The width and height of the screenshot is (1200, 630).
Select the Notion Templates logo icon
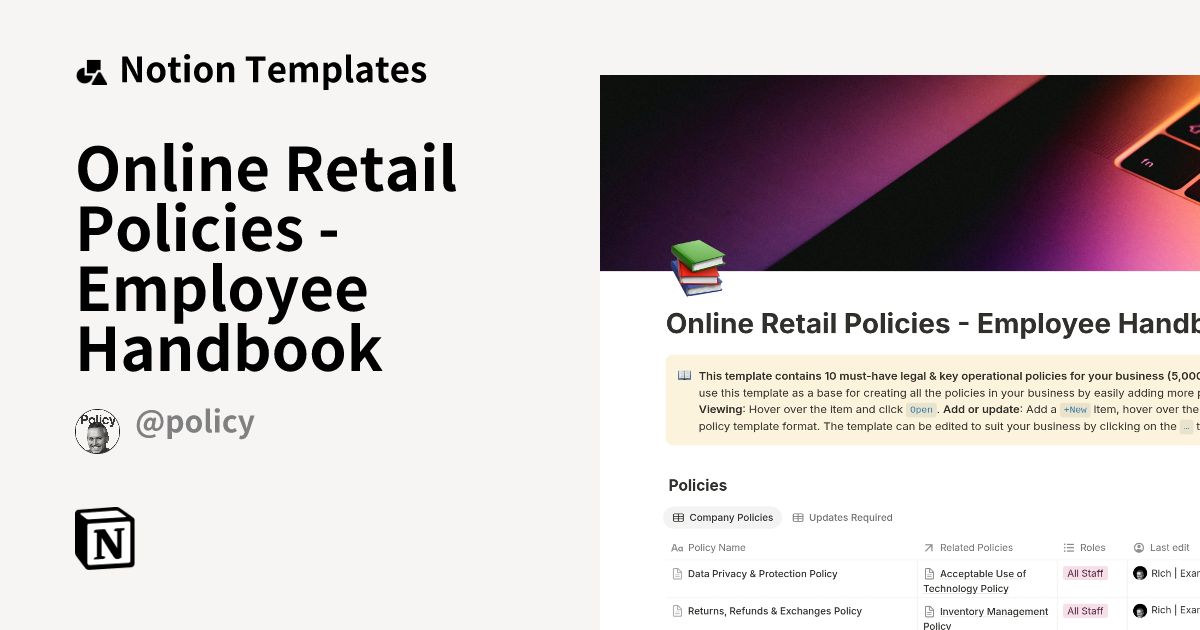(x=92, y=69)
